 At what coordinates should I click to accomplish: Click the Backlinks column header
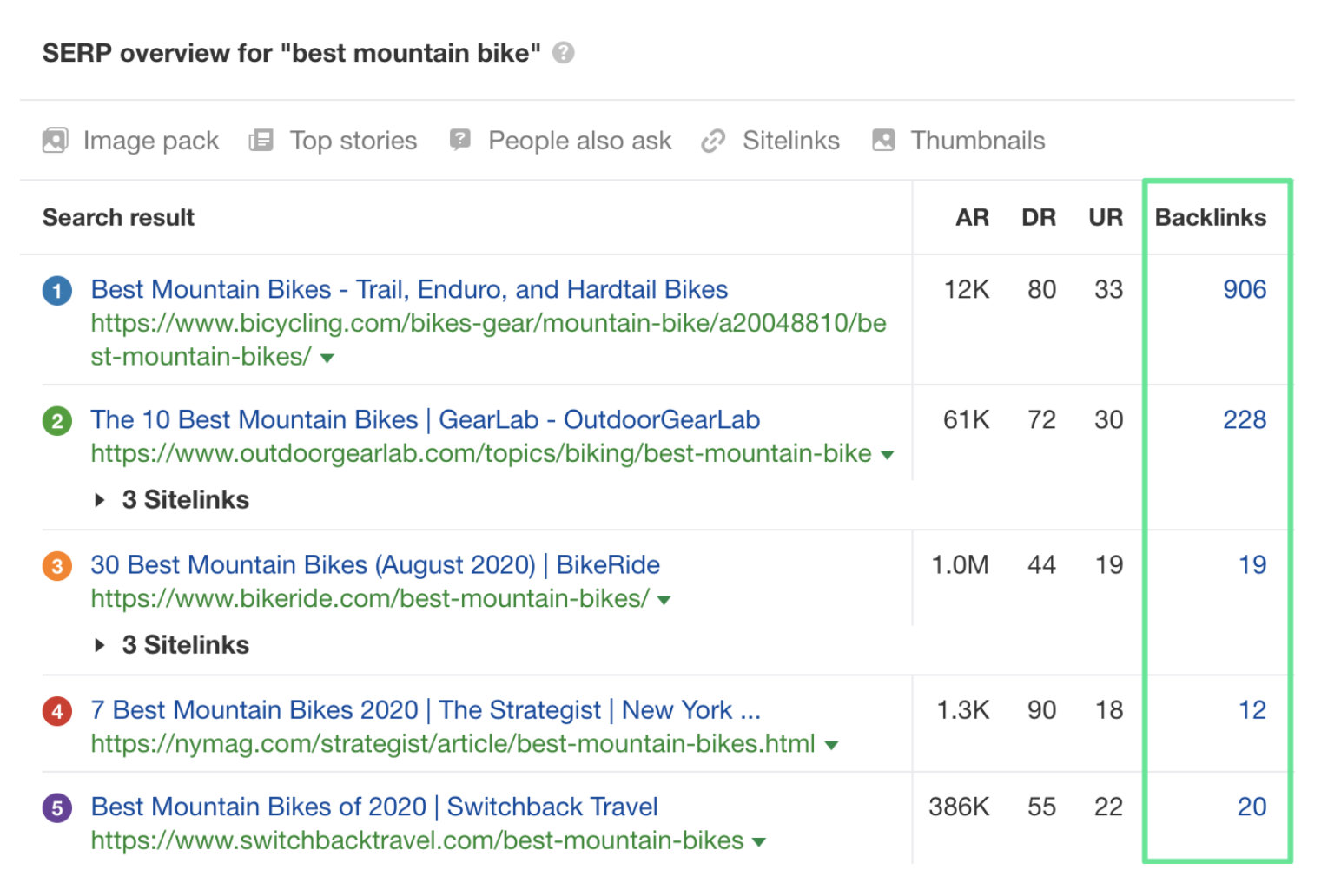click(1210, 217)
